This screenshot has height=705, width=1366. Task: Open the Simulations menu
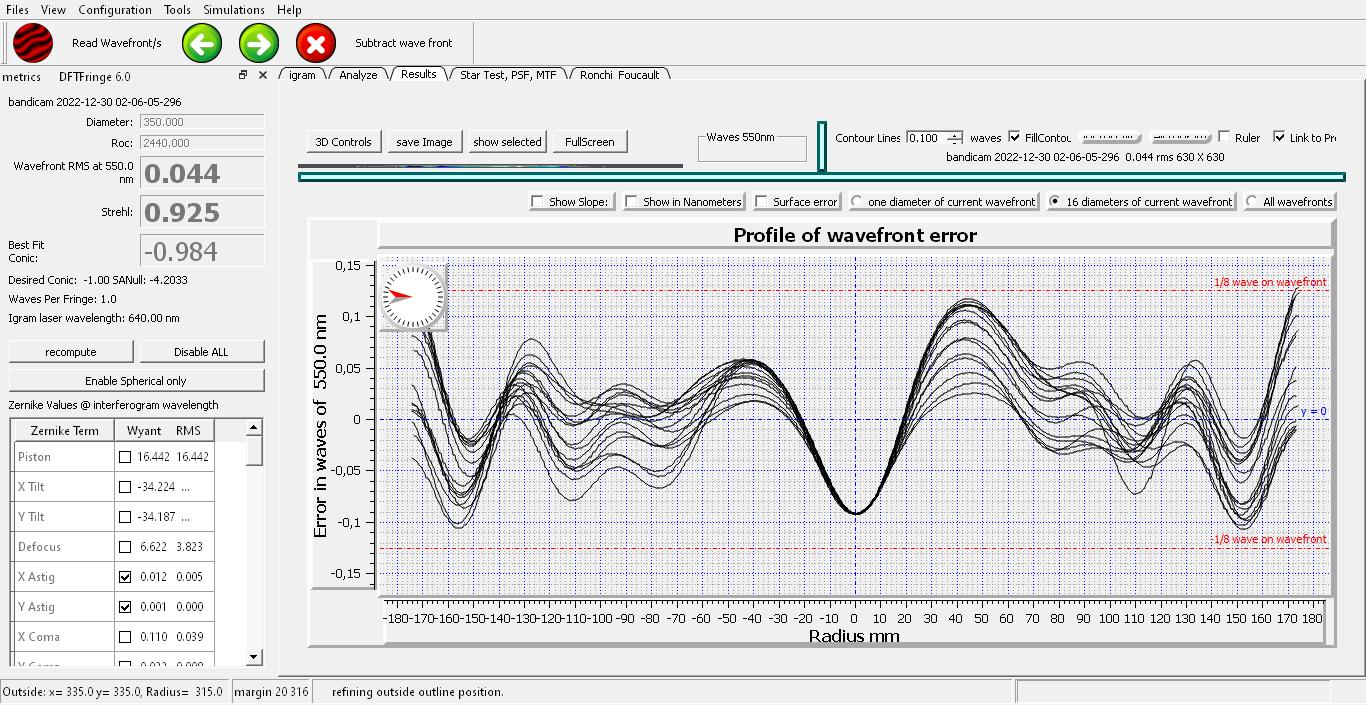[x=233, y=10]
